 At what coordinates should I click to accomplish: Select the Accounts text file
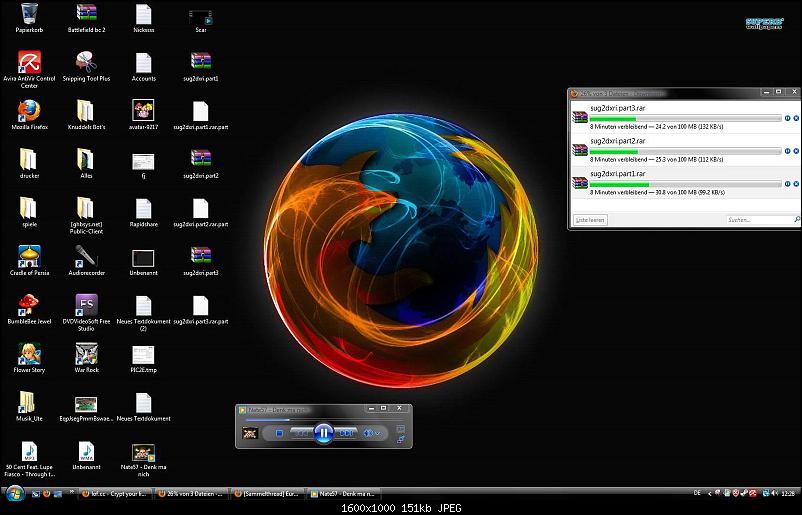pyautogui.click(x=144, y=66)
